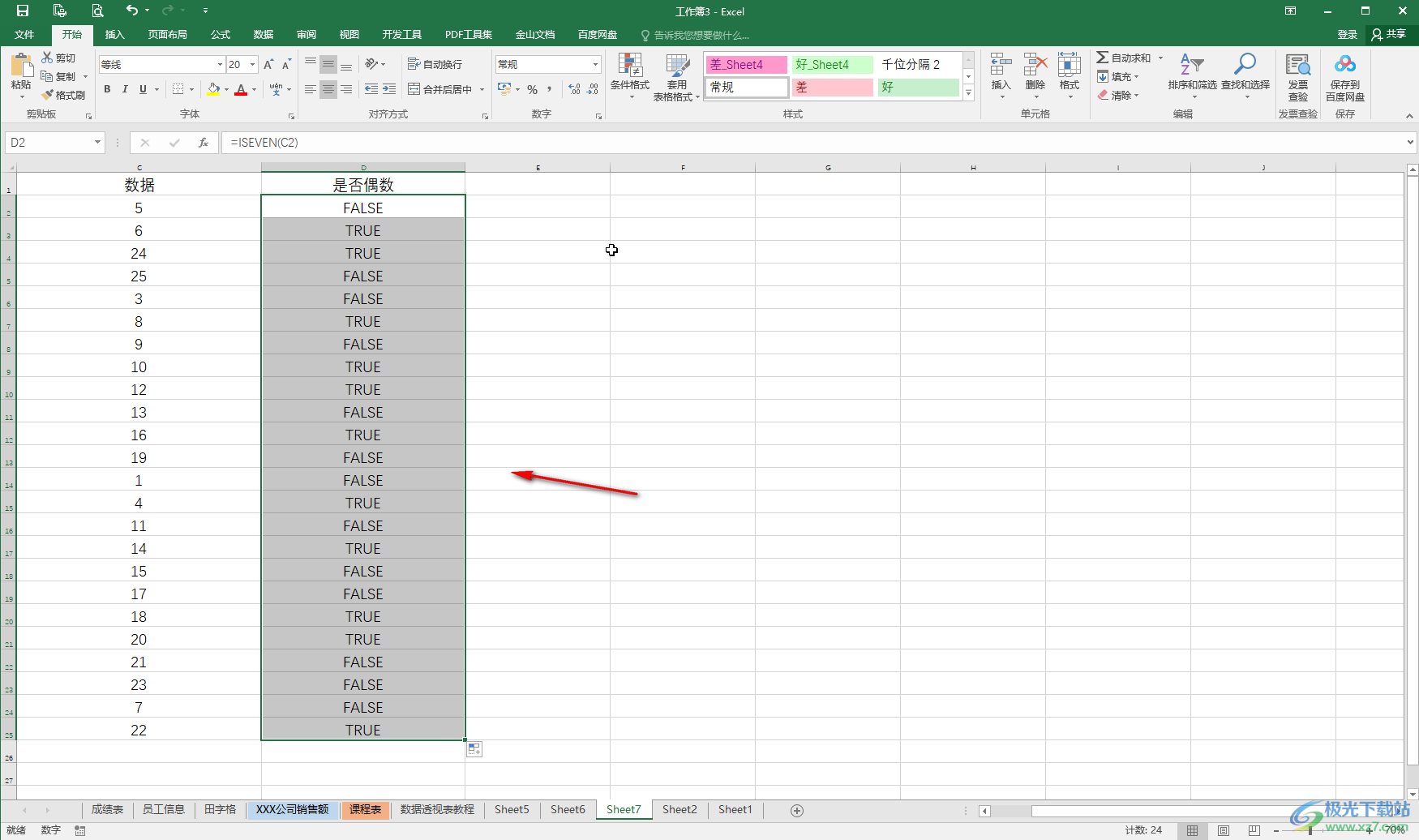This screenshot has width=1419, height=840.
Task: Click the percent style icon
Action: 532,89
